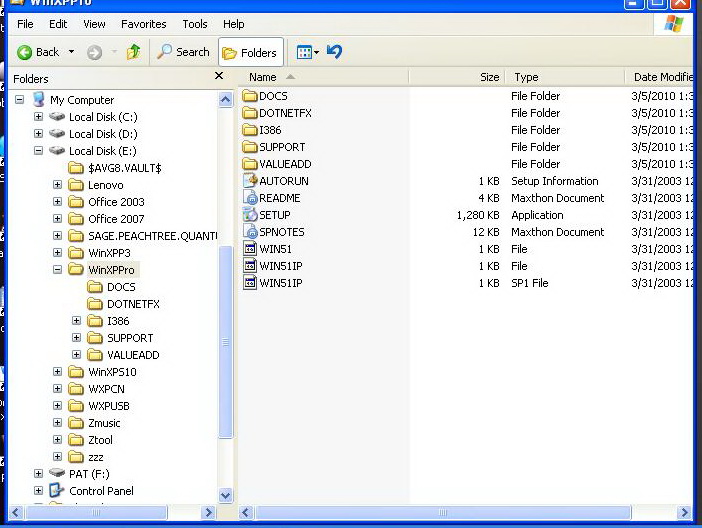This screenshot has height=528, width=702.
Task: Select the WIN51IP SP1 File
Action: pos(281,283)
